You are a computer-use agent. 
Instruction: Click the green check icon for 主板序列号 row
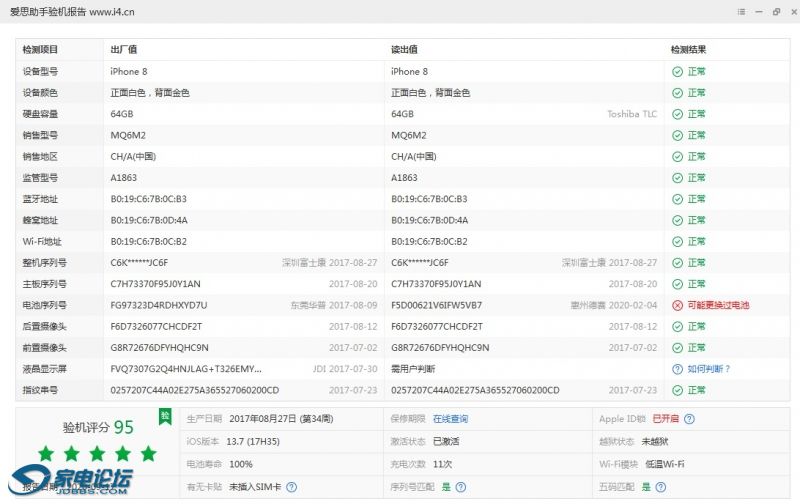click(x=677, y=284)
